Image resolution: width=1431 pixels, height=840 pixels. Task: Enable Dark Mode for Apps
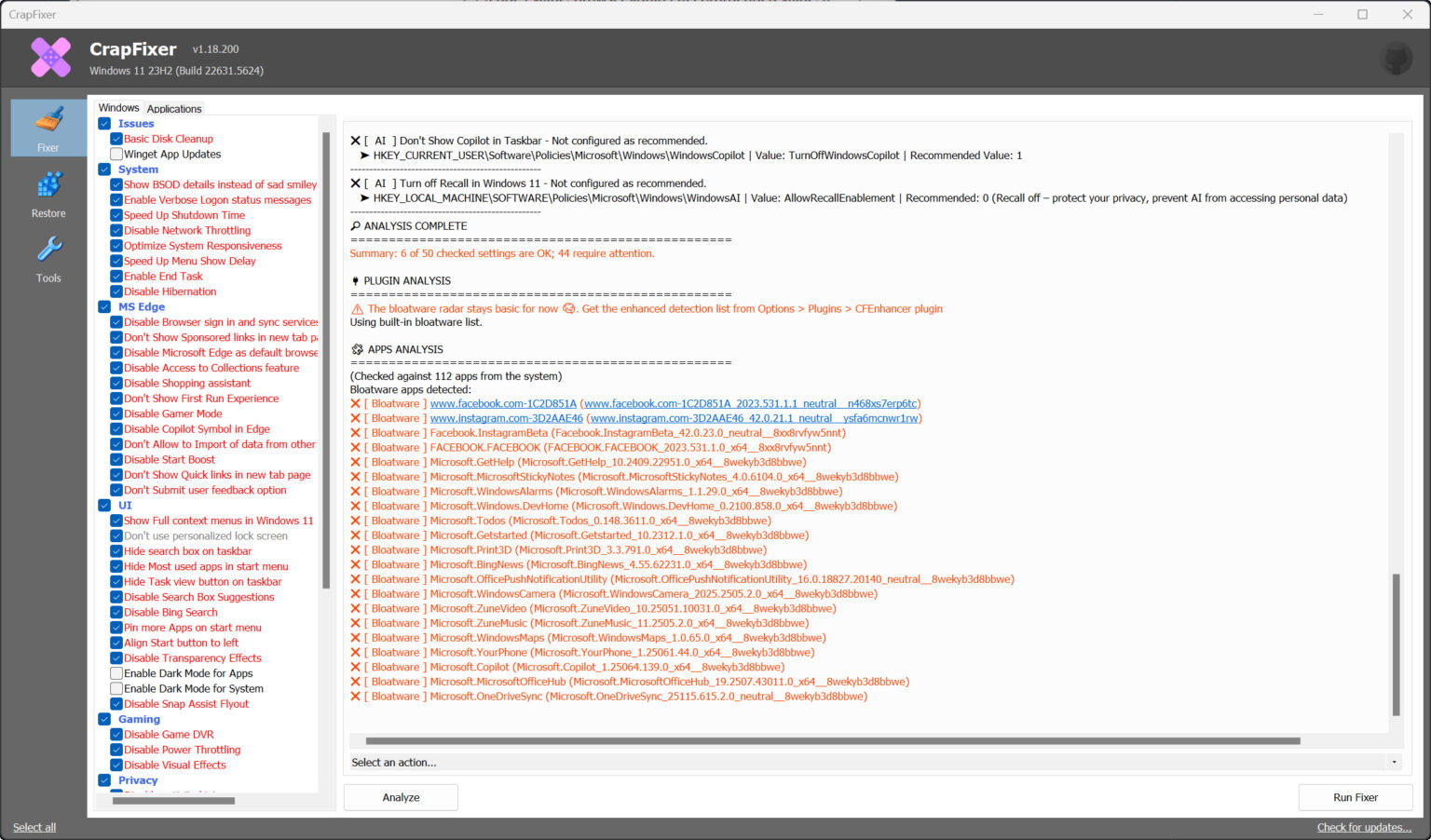point(116,673)
